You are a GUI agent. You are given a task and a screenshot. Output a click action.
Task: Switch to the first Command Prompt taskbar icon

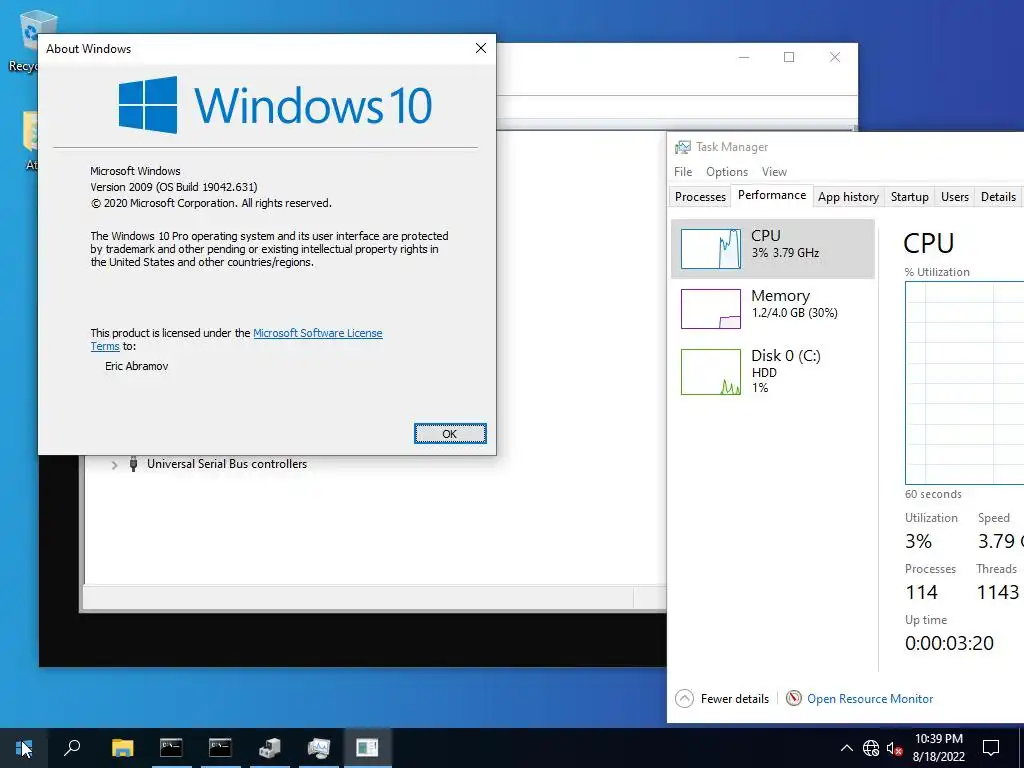(171, 747)
